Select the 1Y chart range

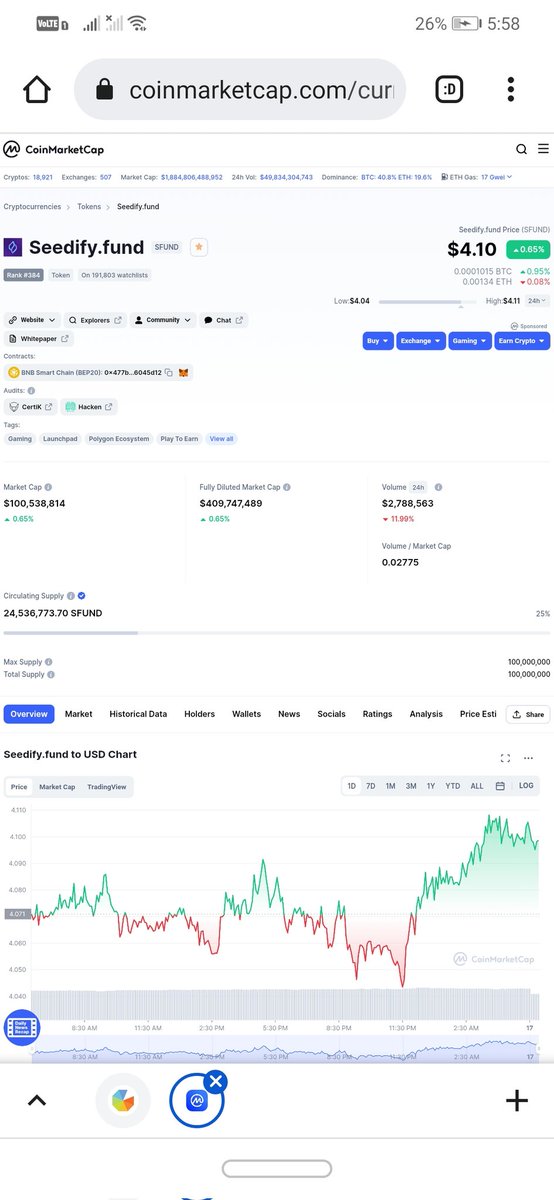[431, 786]
